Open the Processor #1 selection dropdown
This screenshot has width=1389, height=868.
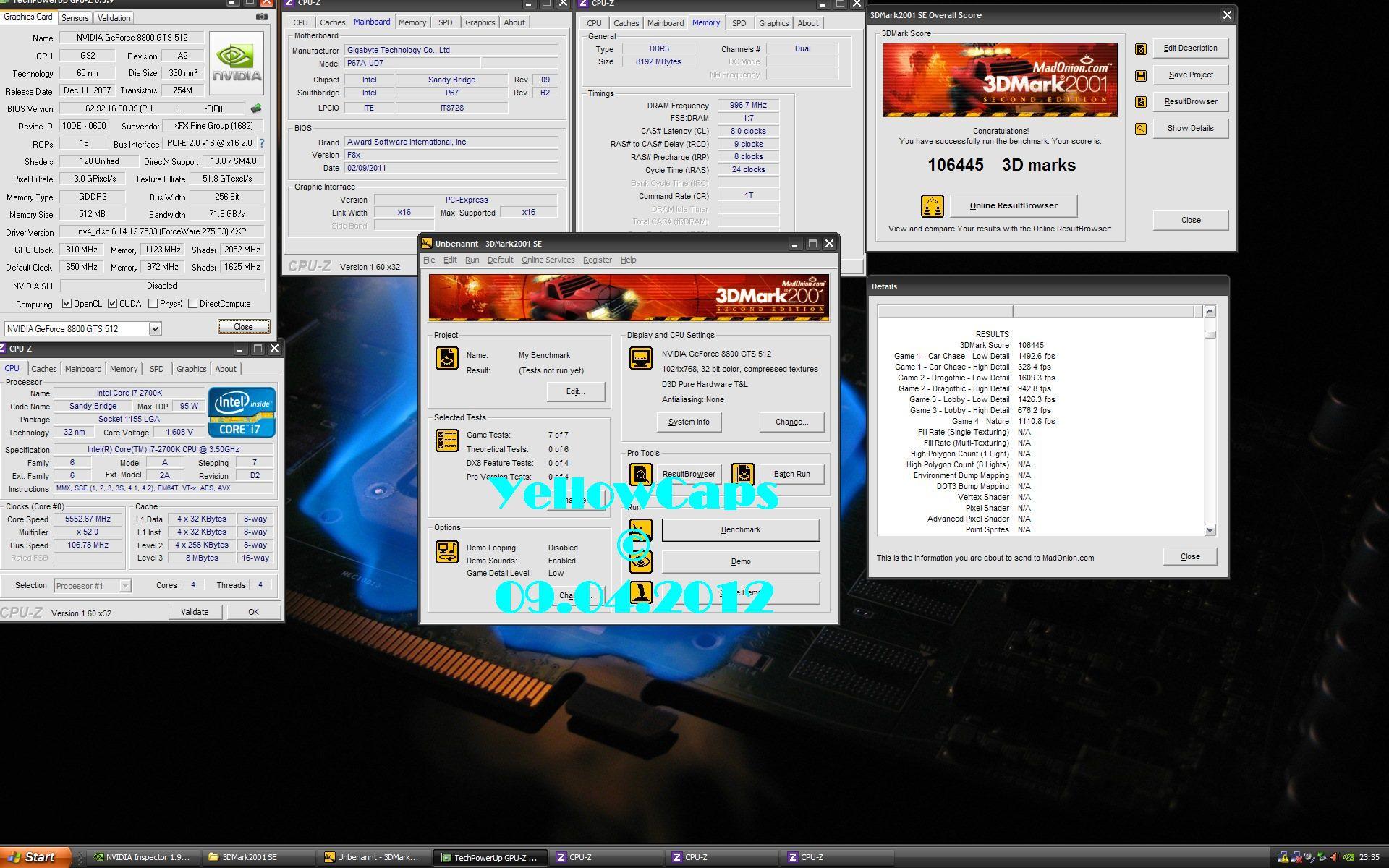pos(124,586)
